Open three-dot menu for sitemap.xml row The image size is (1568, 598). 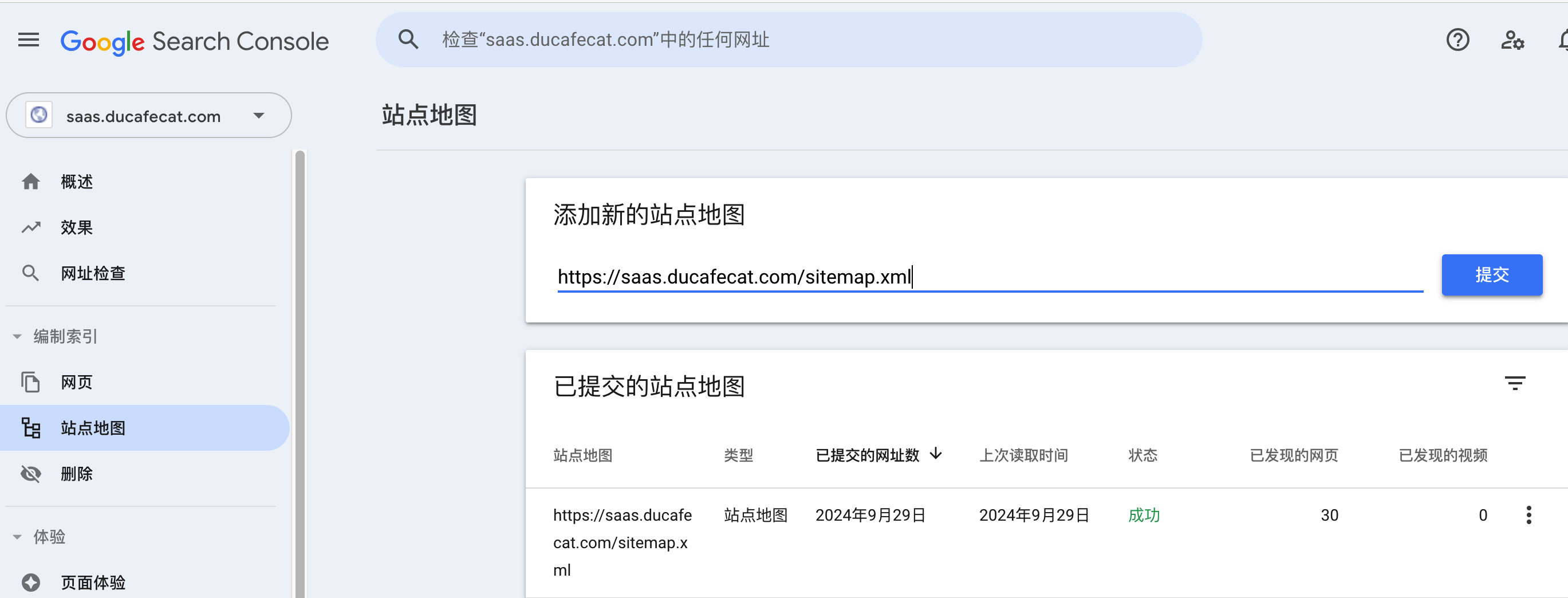(1528, 515)
